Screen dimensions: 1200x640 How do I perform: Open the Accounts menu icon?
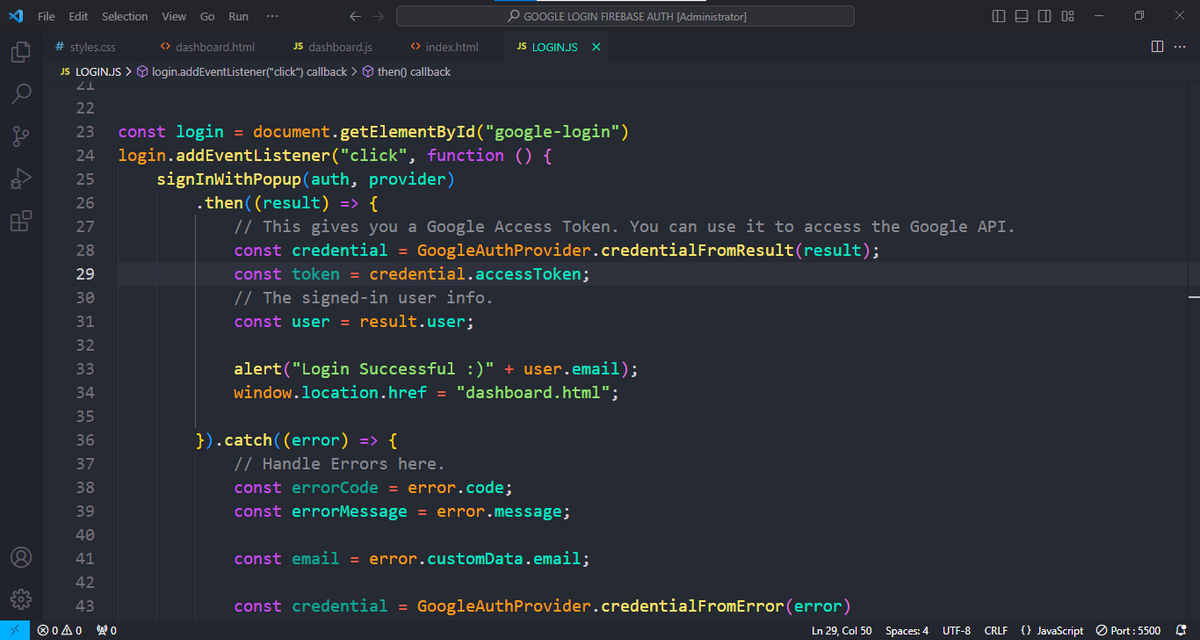tap(21, 557)
